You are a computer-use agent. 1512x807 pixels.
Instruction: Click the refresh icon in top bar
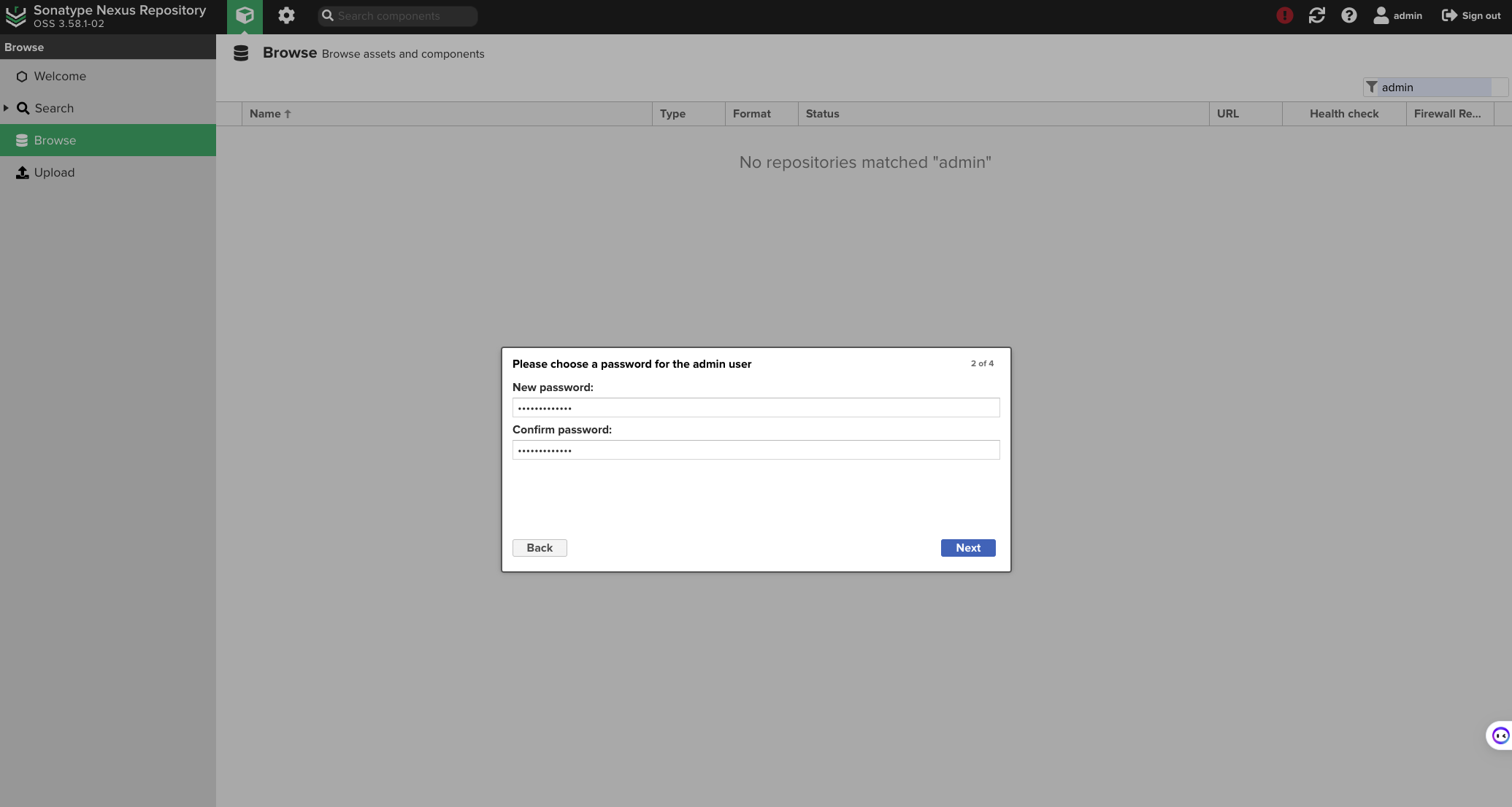click(1316, 15)
